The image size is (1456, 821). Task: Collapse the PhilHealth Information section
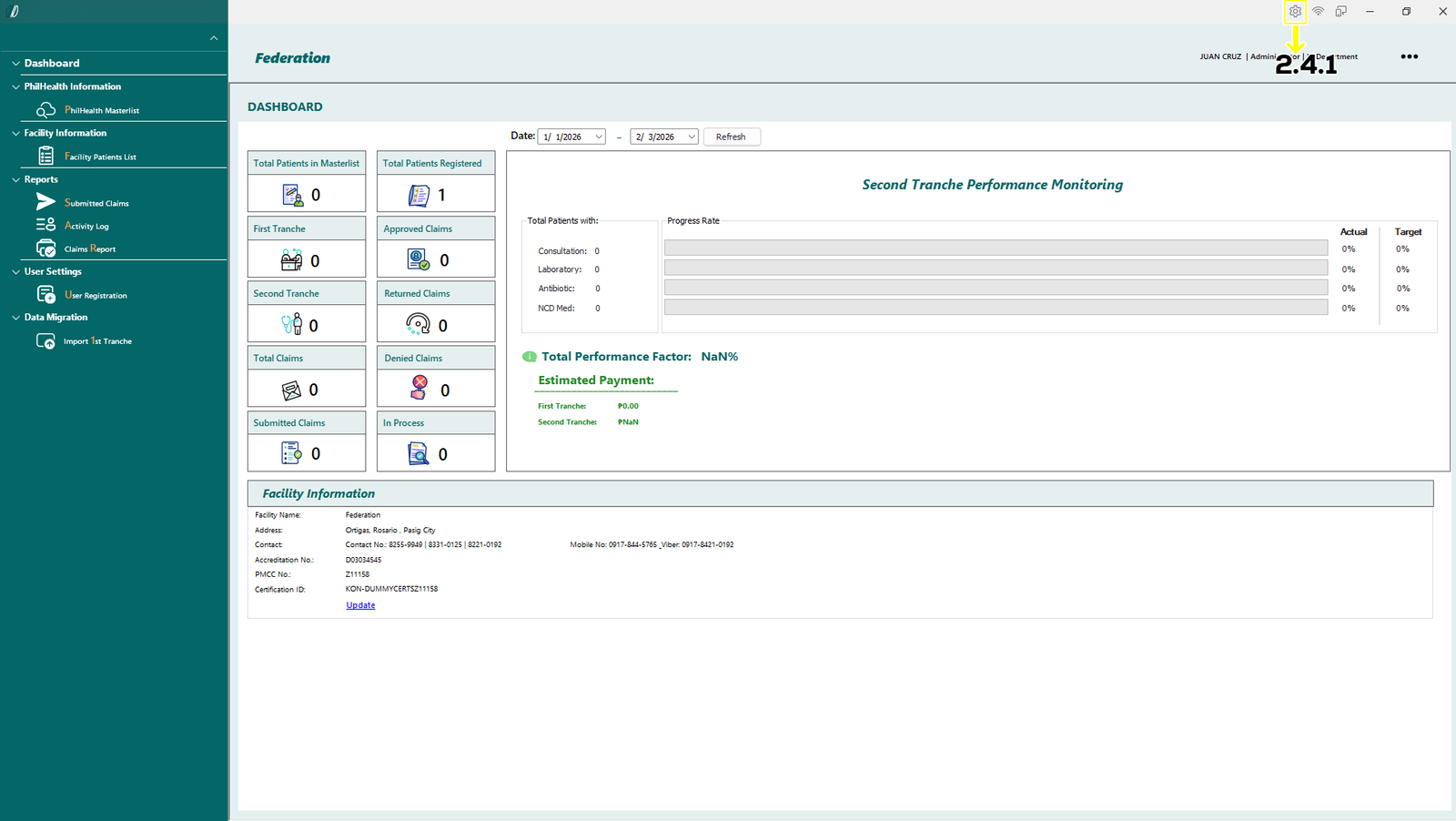(x=15, y=87)
